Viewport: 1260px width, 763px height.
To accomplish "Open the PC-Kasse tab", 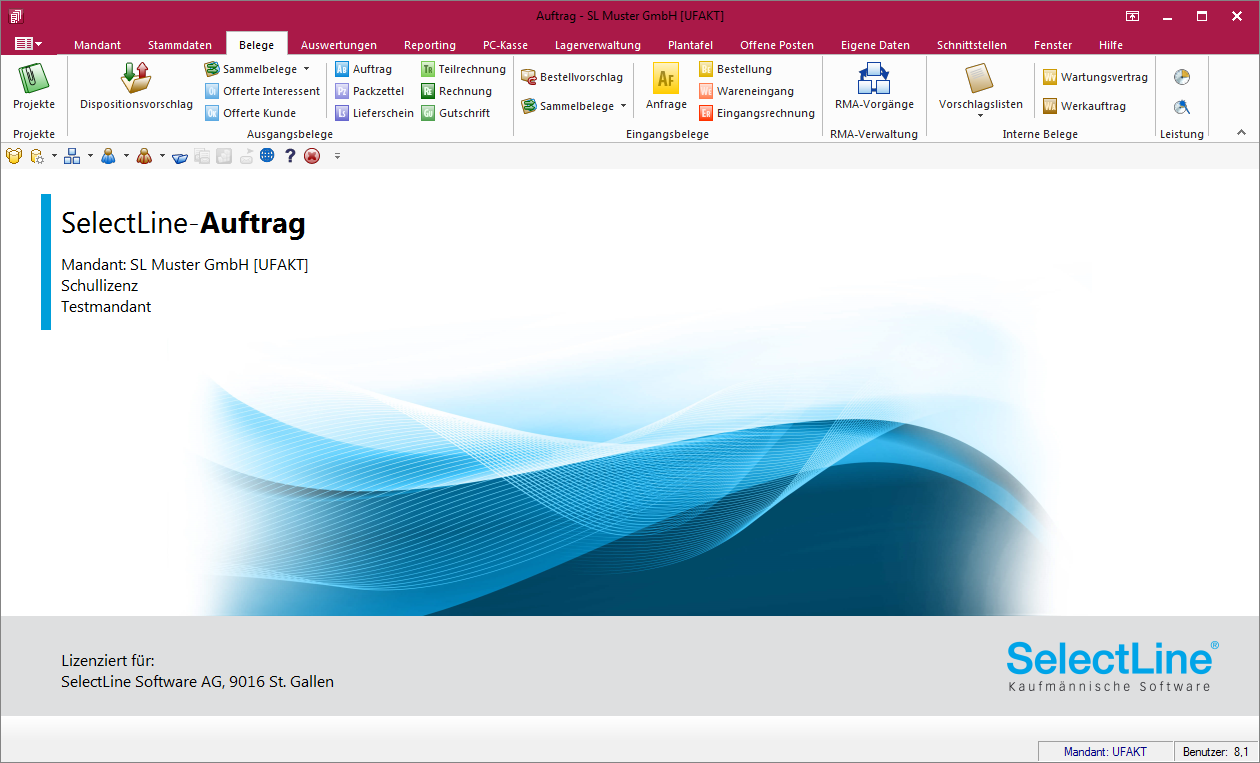I will (505, 45).
